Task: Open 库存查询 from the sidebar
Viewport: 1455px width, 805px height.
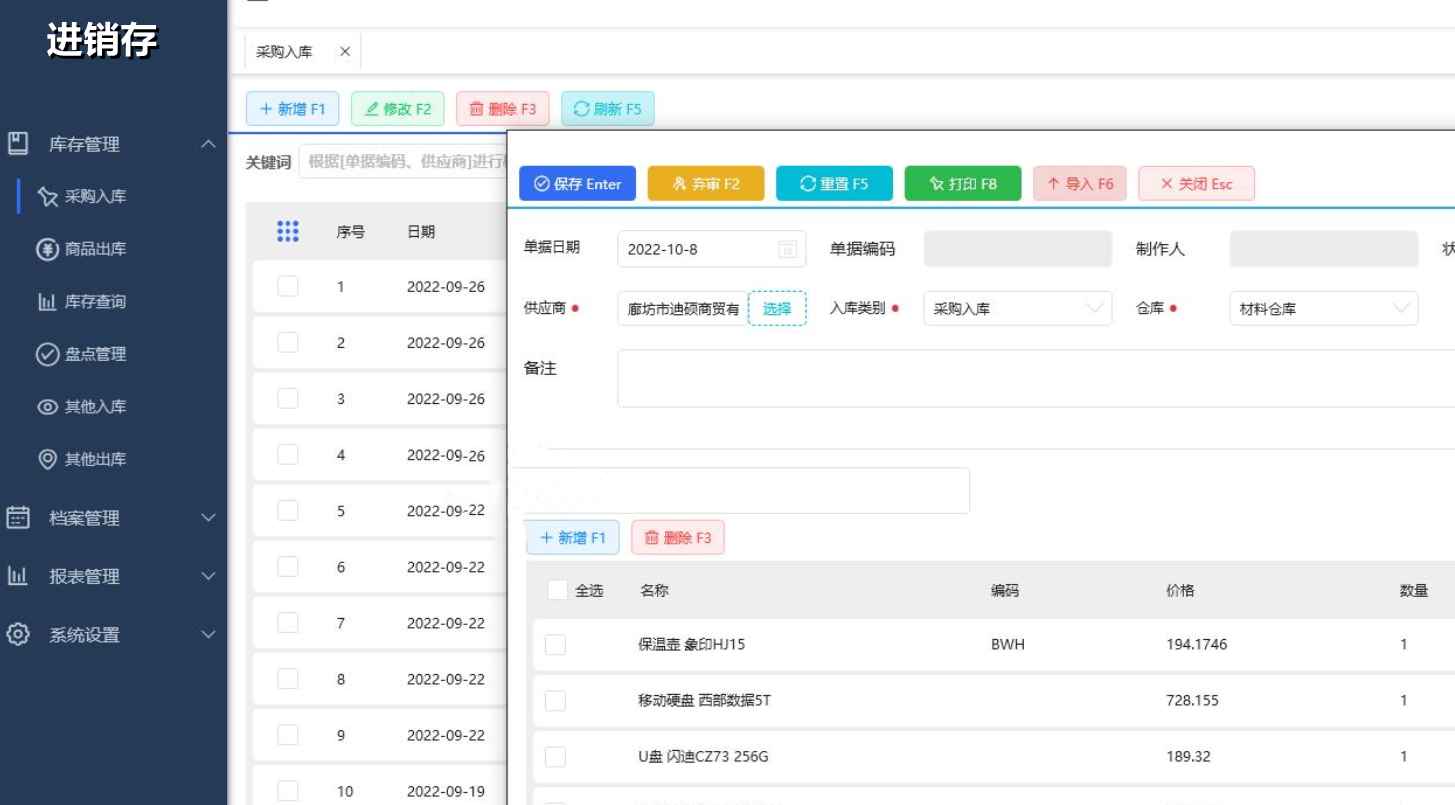Action: pos(95,302)
